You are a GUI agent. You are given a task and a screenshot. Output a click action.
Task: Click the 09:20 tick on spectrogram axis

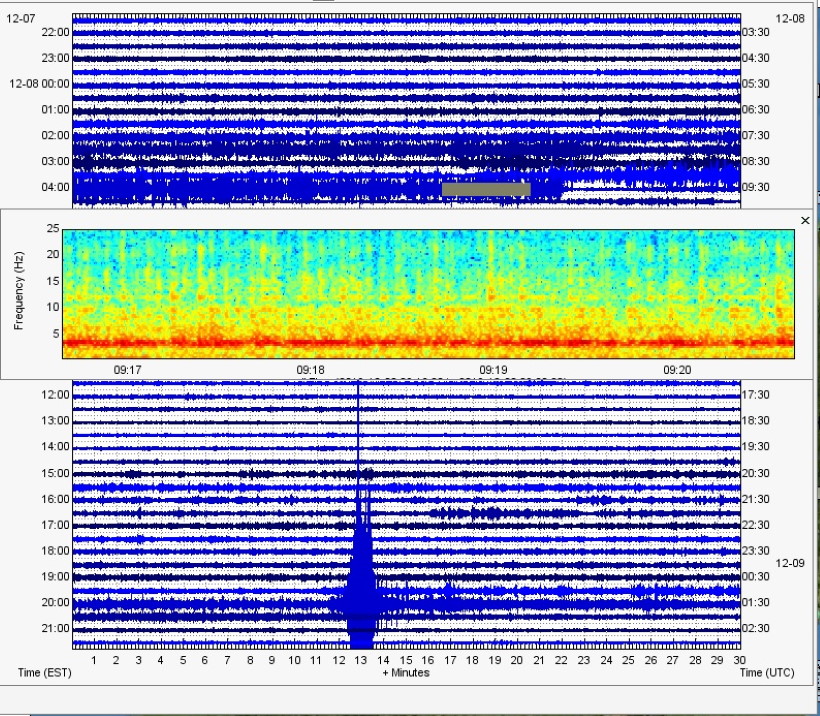[x=677, y=369]
